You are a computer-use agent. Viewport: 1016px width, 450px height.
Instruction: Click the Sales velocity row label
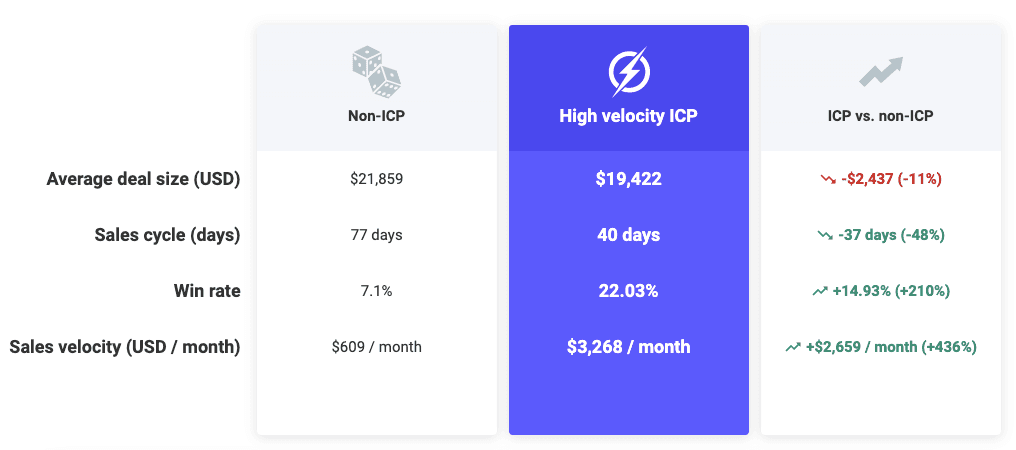tap(125, 347)
